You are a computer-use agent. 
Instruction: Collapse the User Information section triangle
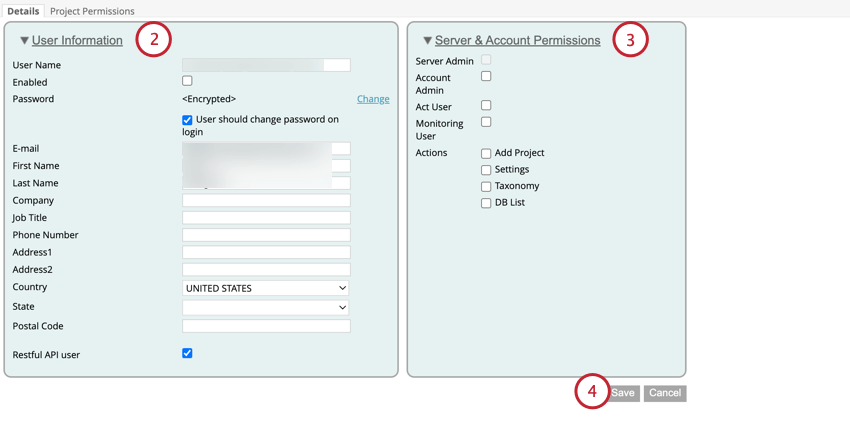(x=24, y=41)
